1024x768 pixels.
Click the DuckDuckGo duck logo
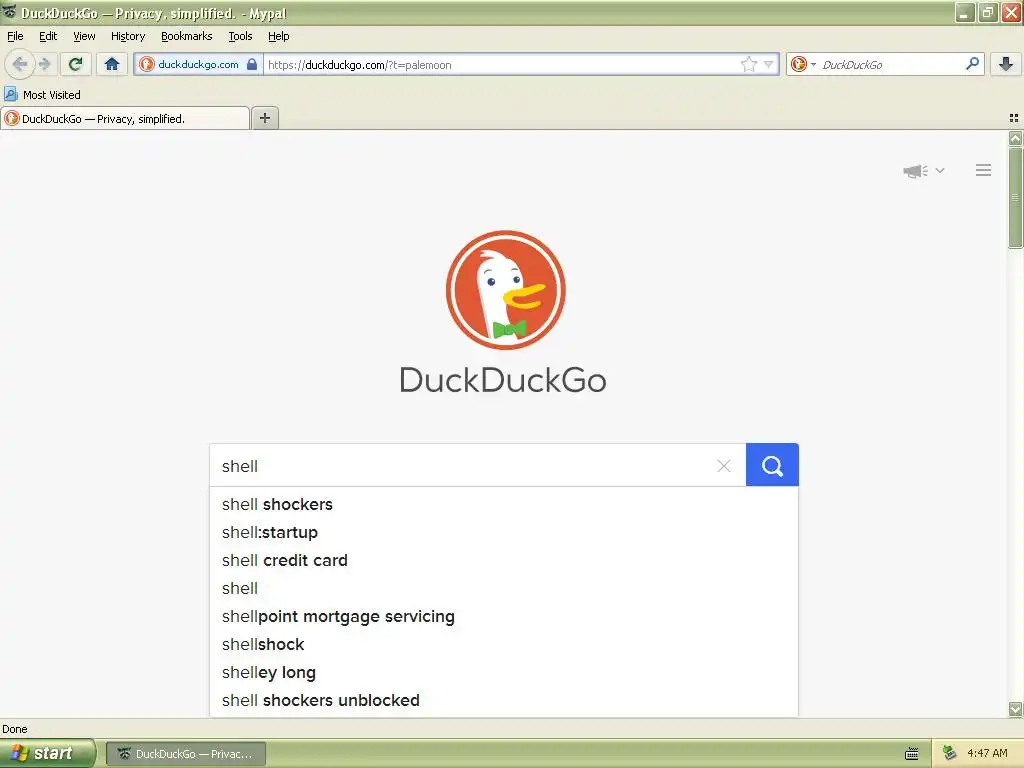click(505, 290)
